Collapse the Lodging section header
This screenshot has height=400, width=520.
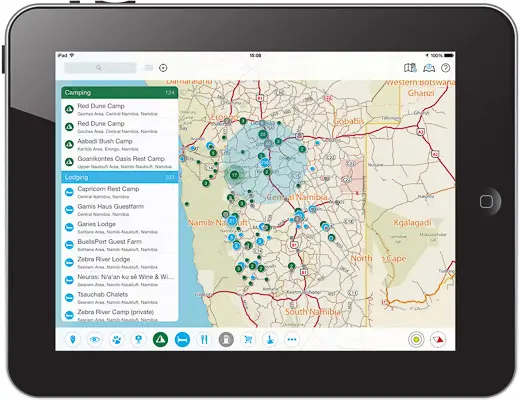coord(120,177)
